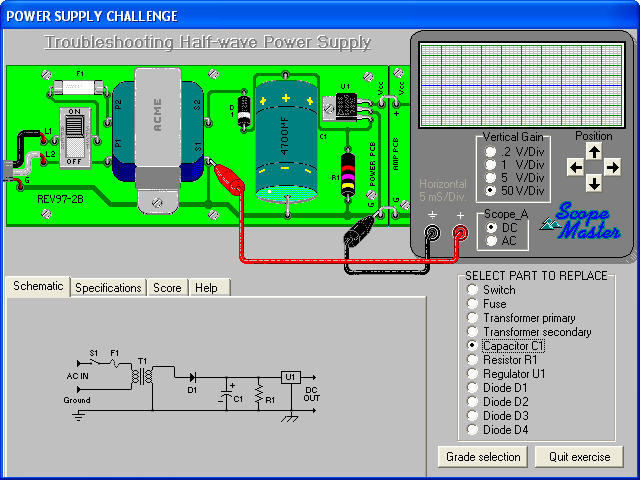Set vertical gain to 50 V/Div
The image size is (640, 480).
[516, 191]
